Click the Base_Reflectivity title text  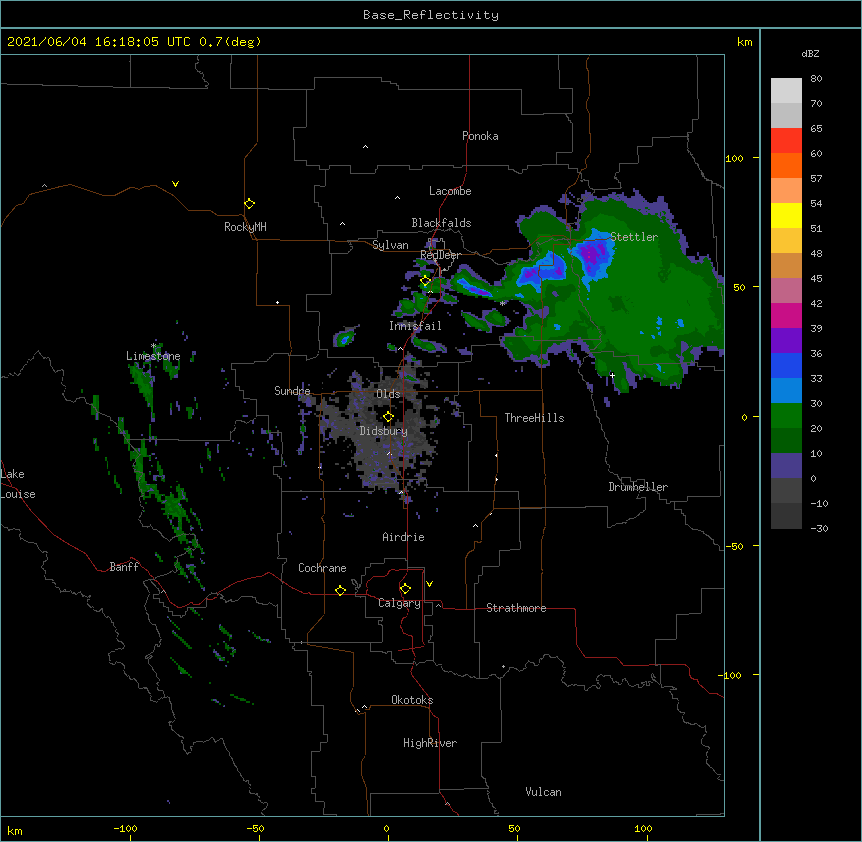(431, 15)
